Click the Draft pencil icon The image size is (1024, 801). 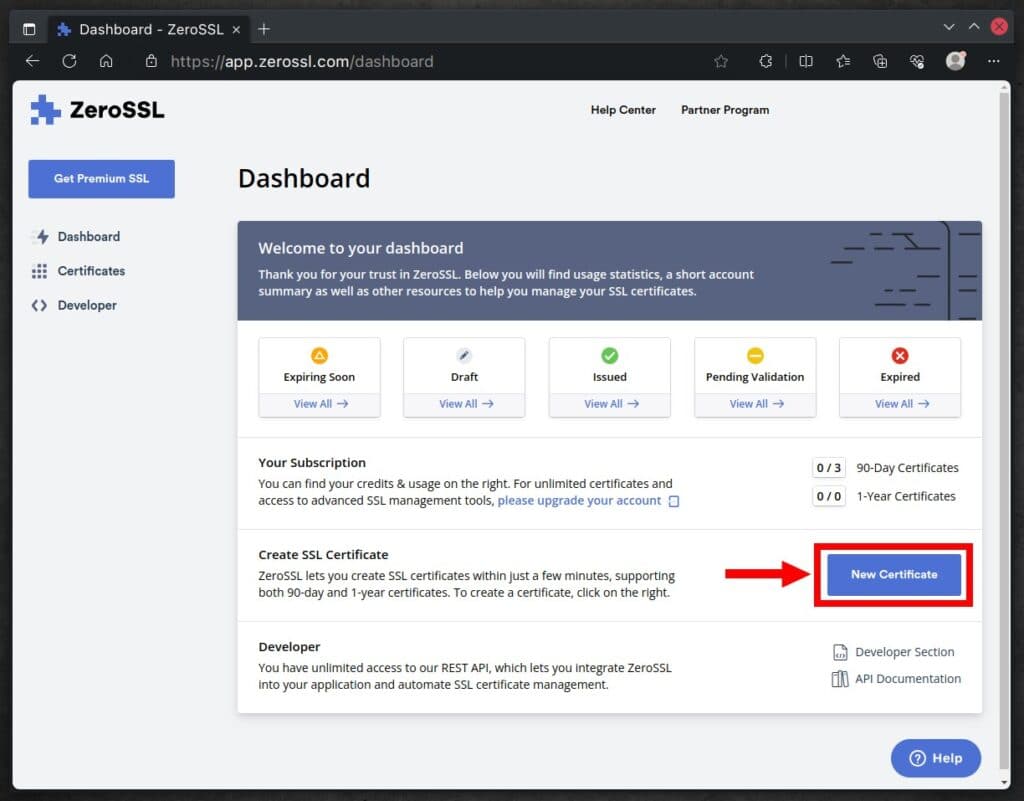click(x=464, y=356)
